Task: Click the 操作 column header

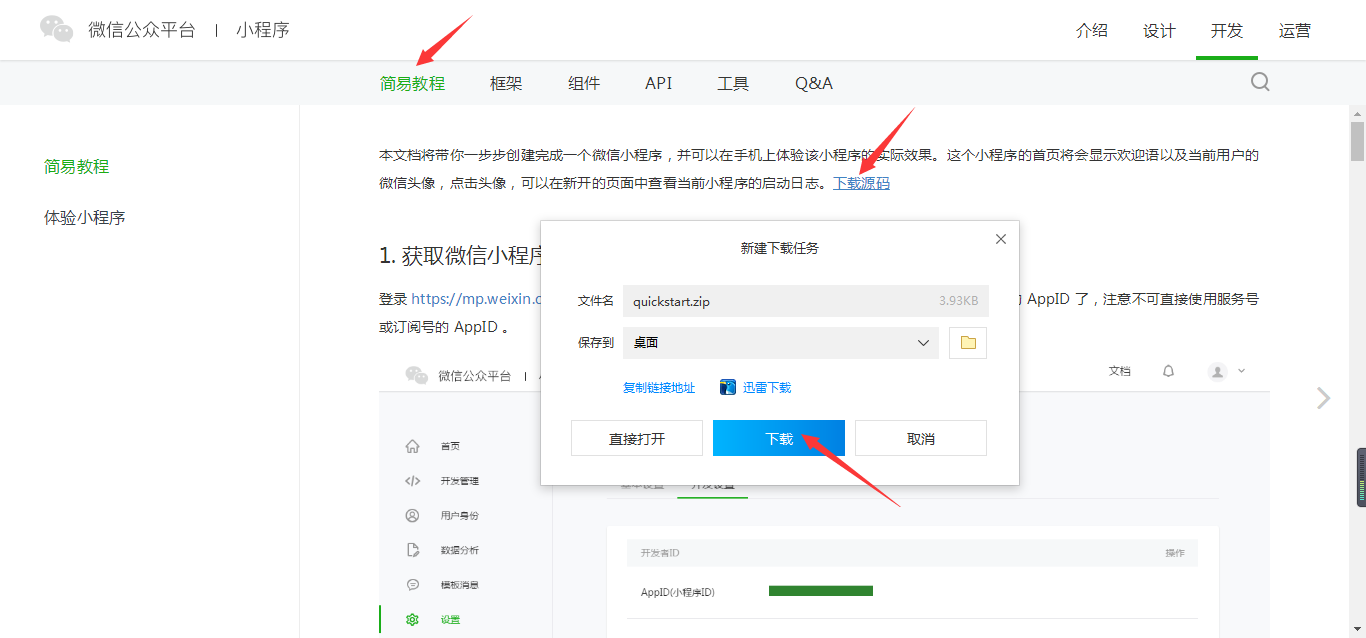Action: tap(1175, 553)
